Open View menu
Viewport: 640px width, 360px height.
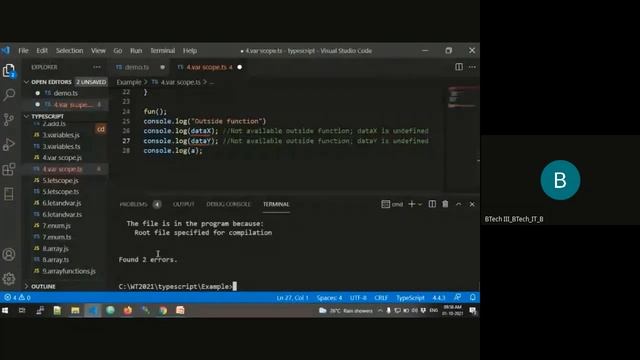pyautogui.click(x=98, y=51)
